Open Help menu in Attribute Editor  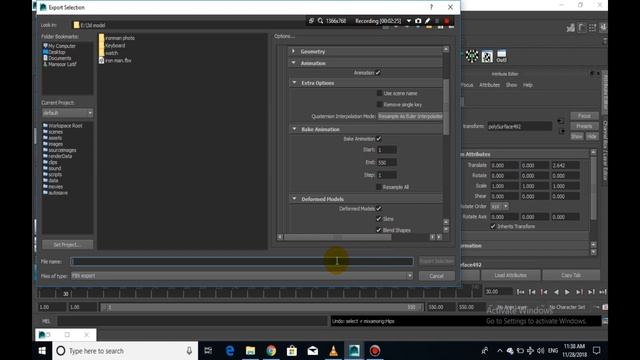[528, 85]
